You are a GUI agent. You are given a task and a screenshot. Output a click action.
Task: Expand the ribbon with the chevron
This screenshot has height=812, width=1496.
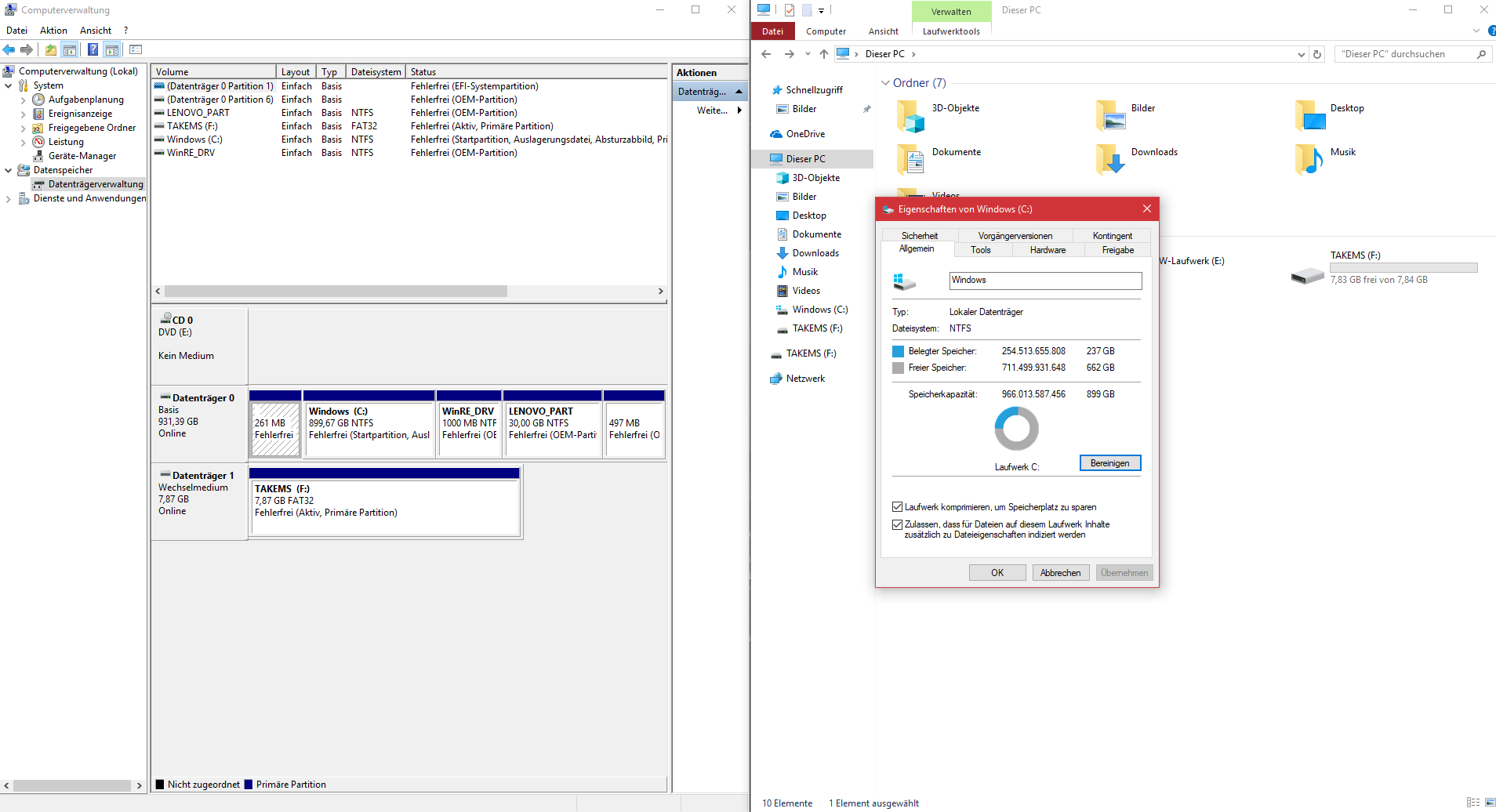[1476, 31]
